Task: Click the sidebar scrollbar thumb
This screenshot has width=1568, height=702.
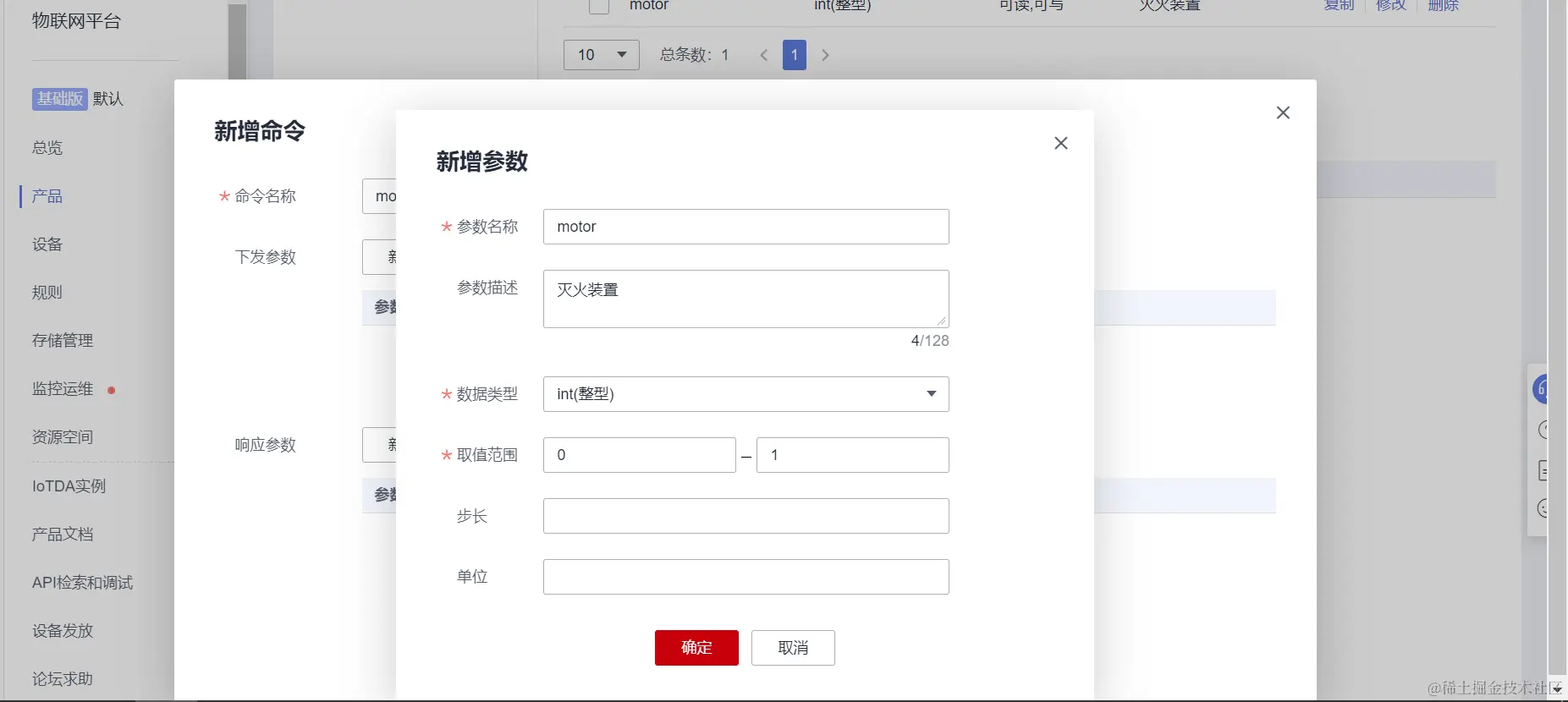Action: [x=238, y=41]
